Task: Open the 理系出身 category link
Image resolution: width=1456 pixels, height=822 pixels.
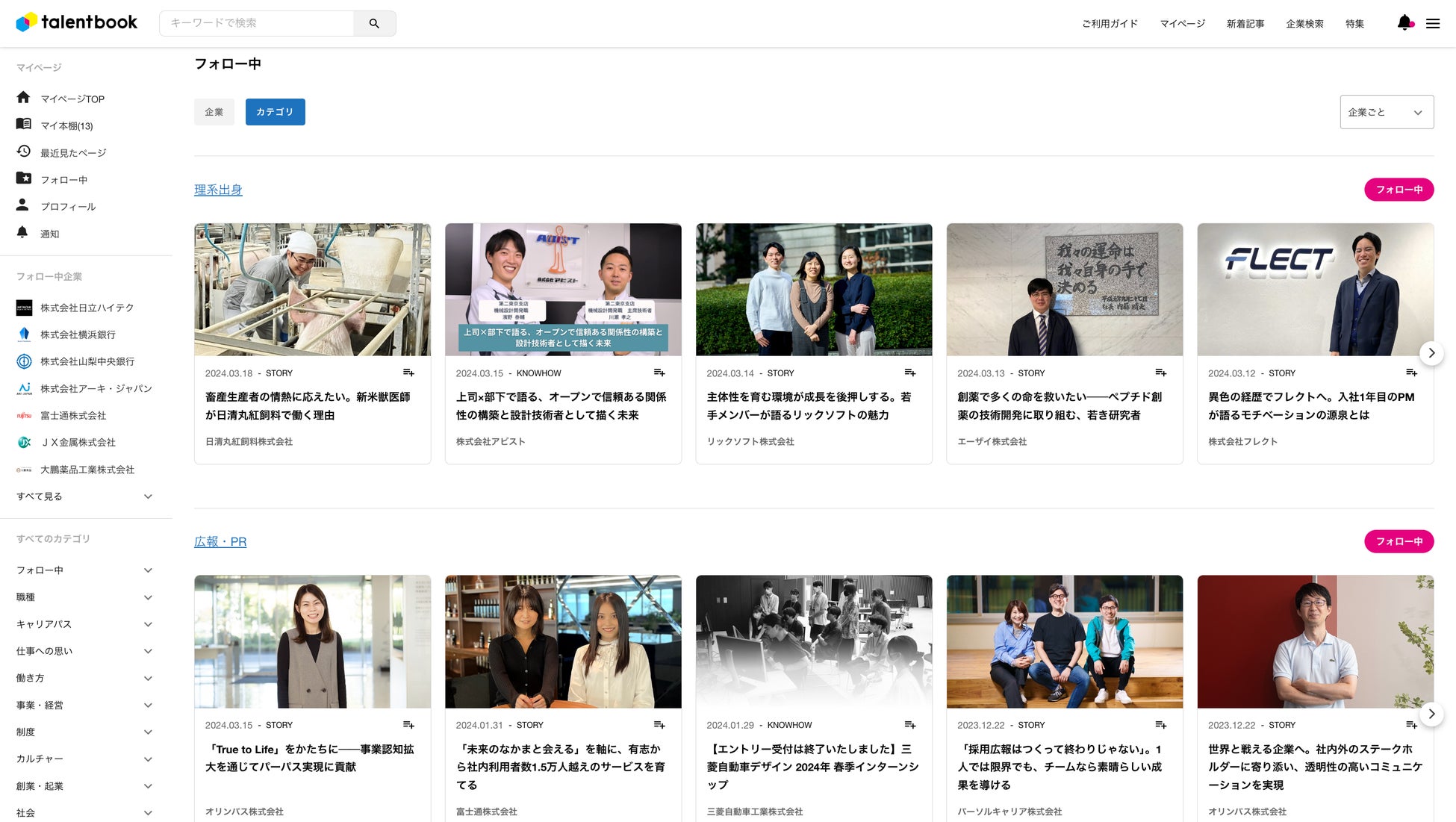Action: pyautogui.click(x=218, y=190)
